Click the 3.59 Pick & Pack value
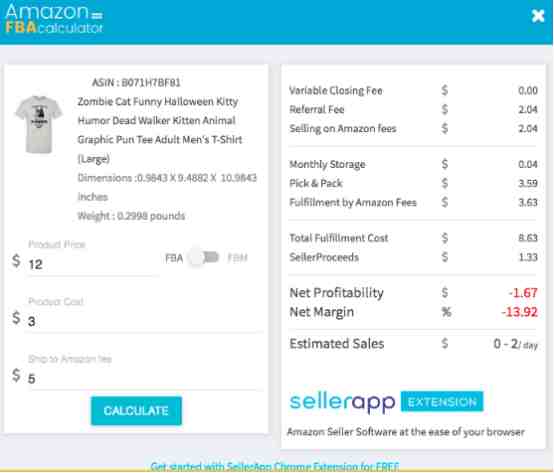554x473 pixels. pyautogui.click(x=528, y=183)
